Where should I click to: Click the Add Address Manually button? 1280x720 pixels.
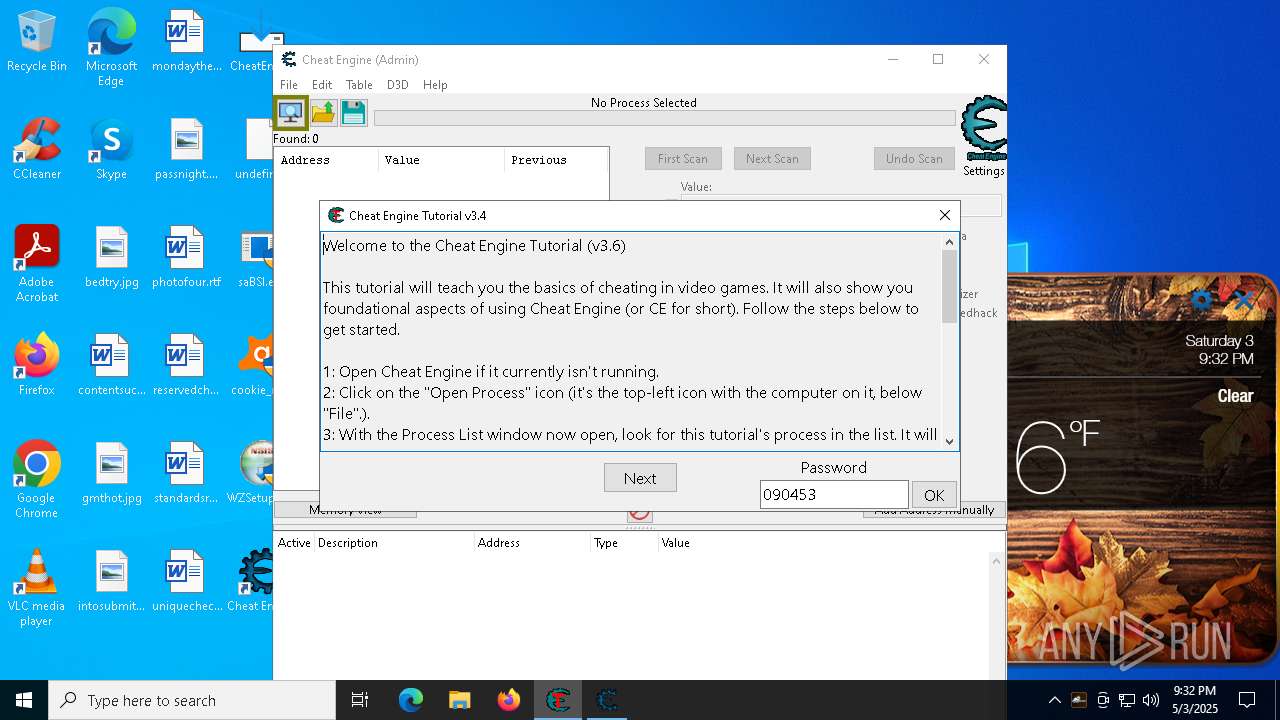click(934, 511)
